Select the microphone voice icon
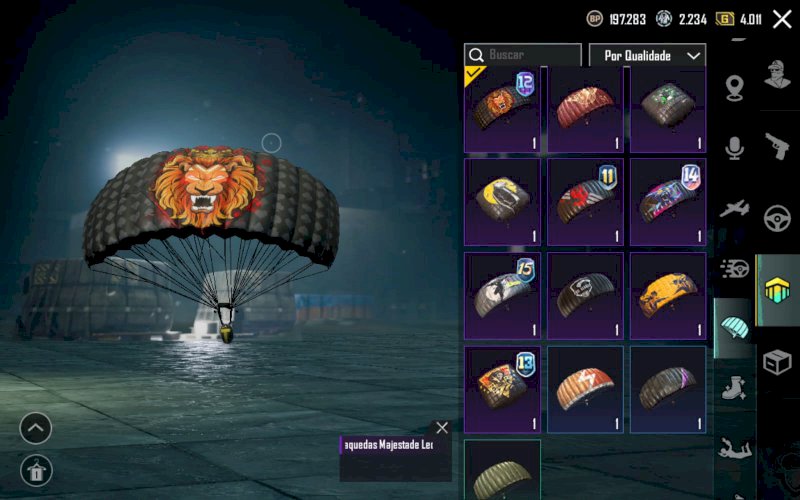 (735, 148)
